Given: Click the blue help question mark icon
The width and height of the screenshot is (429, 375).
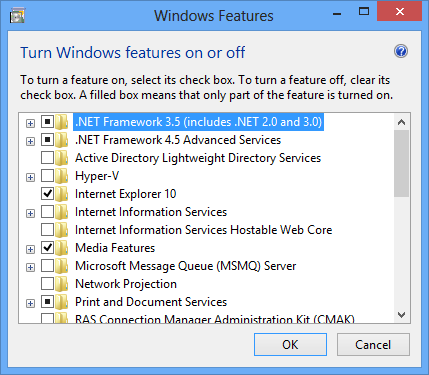Looking at the screenshot, I should coord(401,51).
